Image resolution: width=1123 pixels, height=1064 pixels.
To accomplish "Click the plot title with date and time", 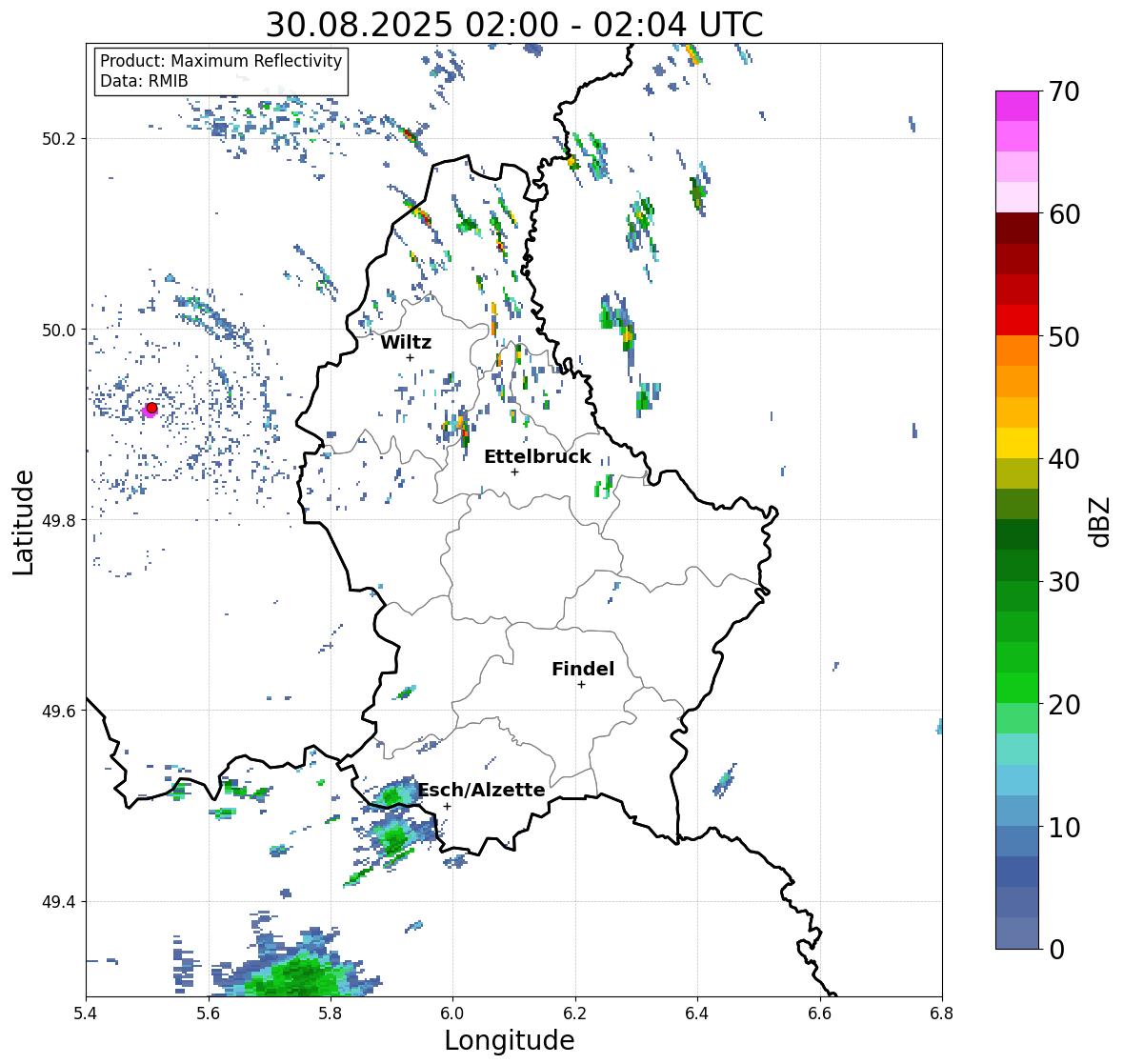I will (514, 25).
